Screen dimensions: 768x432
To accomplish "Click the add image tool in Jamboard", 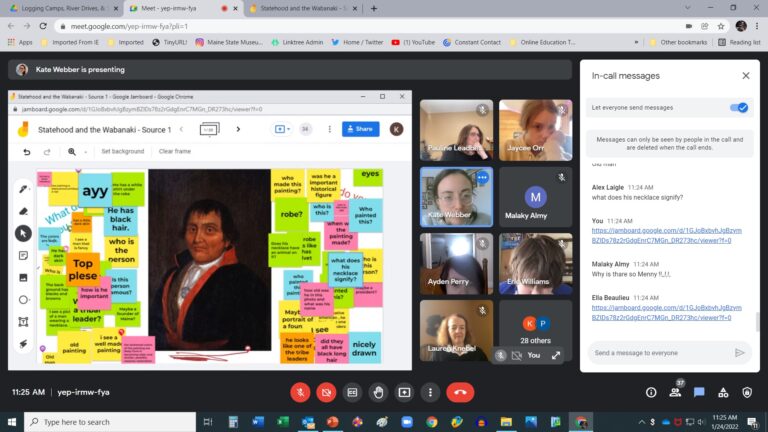I will pos(23,278).
